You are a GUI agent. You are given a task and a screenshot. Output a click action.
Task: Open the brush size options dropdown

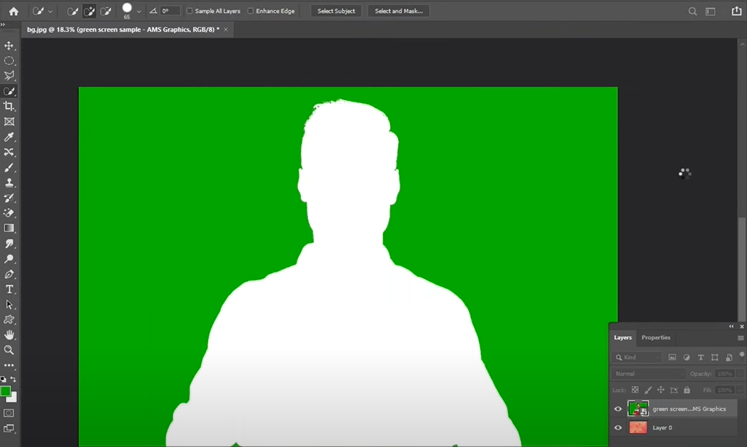pyautogui.click(x=139, y=11)
